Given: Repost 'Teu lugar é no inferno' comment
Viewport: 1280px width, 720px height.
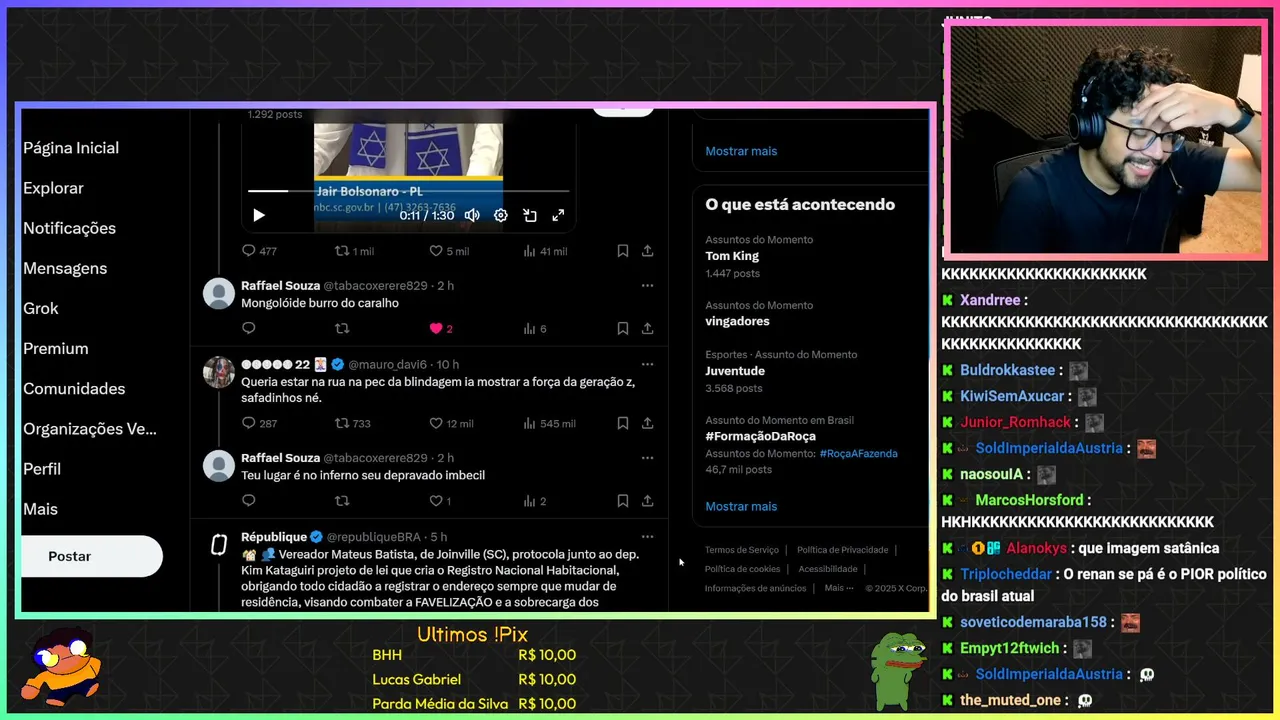Looking at the screenshot, I should pos(342,501).
